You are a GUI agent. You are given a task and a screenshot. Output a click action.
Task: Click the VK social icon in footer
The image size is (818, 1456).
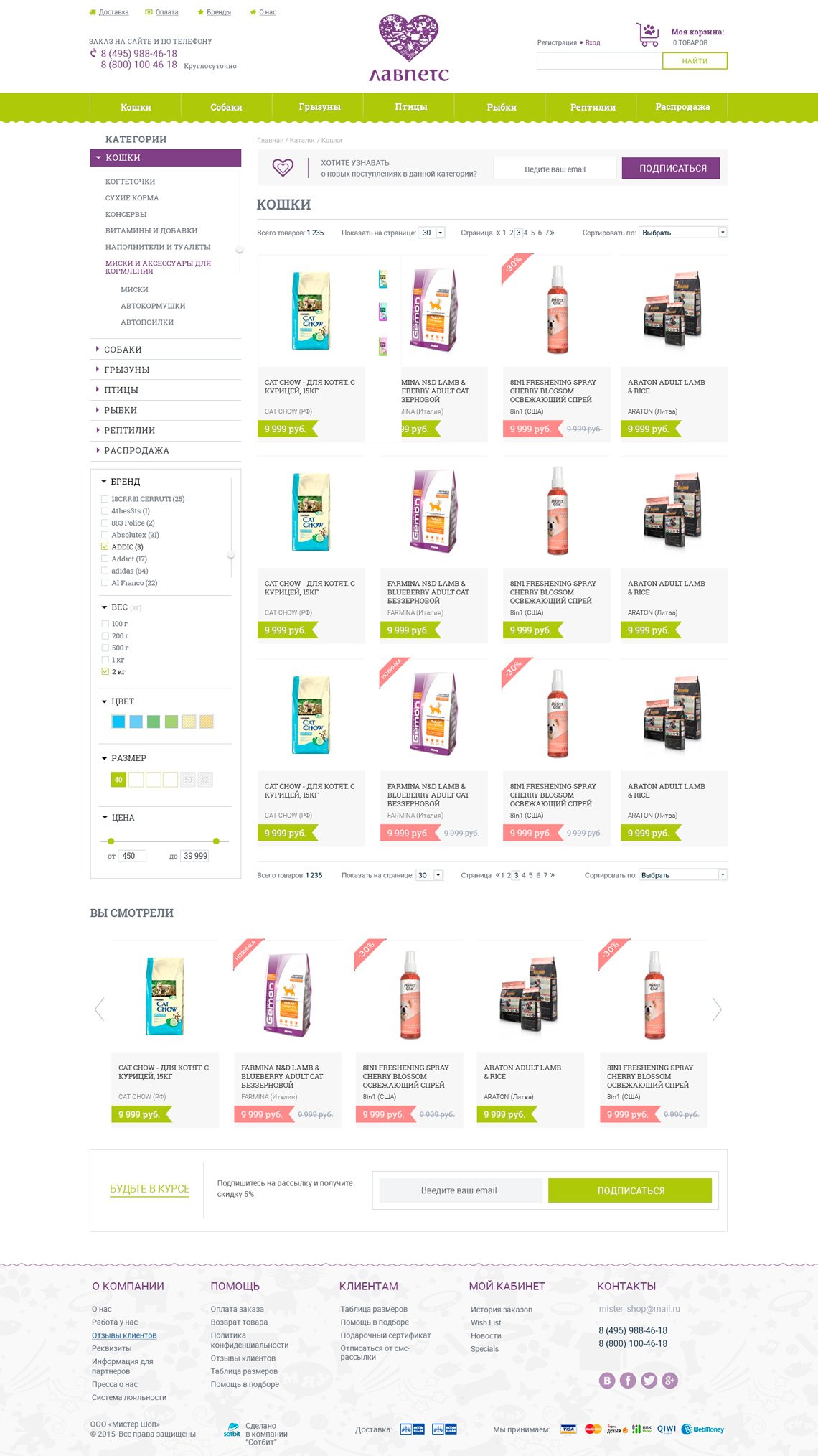(607, 1380)
